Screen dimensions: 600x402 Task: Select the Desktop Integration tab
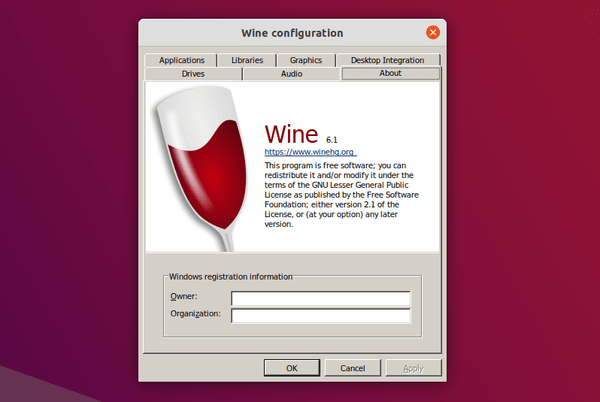point(387,60)
